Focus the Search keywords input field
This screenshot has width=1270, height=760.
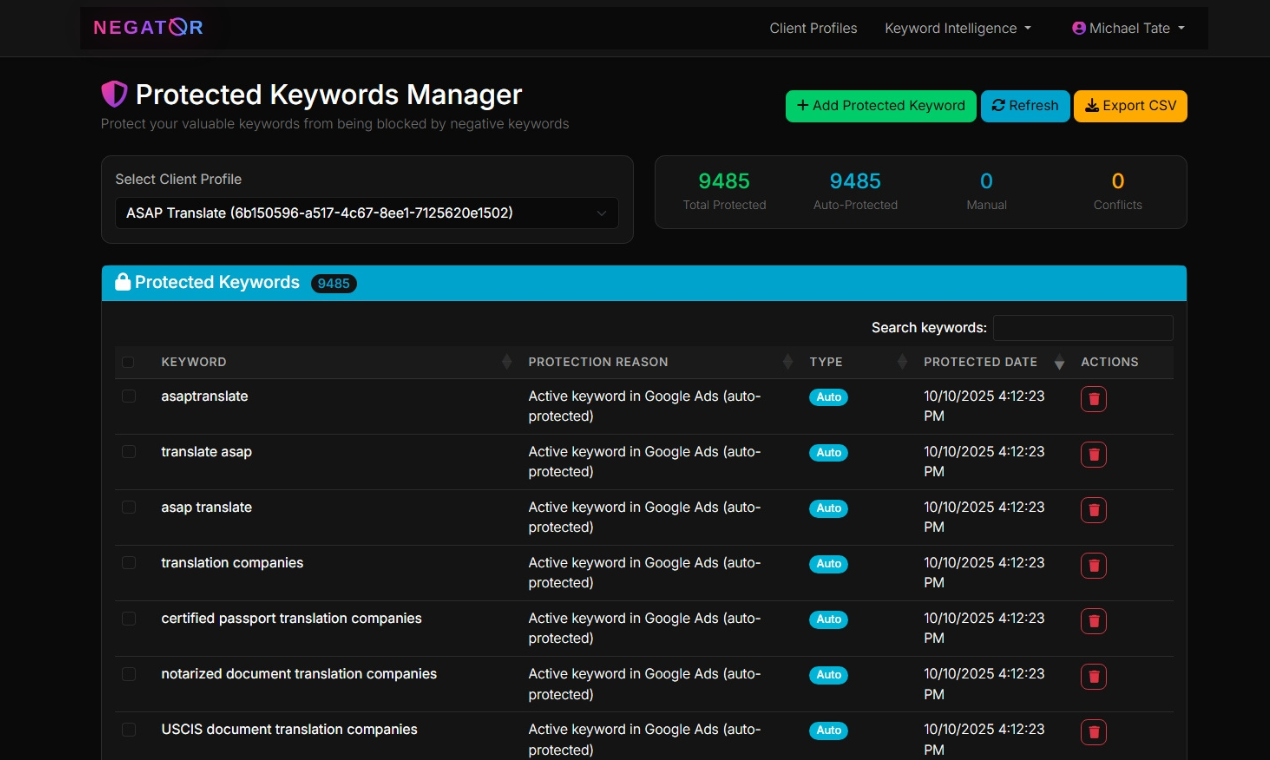[1082, 328]
